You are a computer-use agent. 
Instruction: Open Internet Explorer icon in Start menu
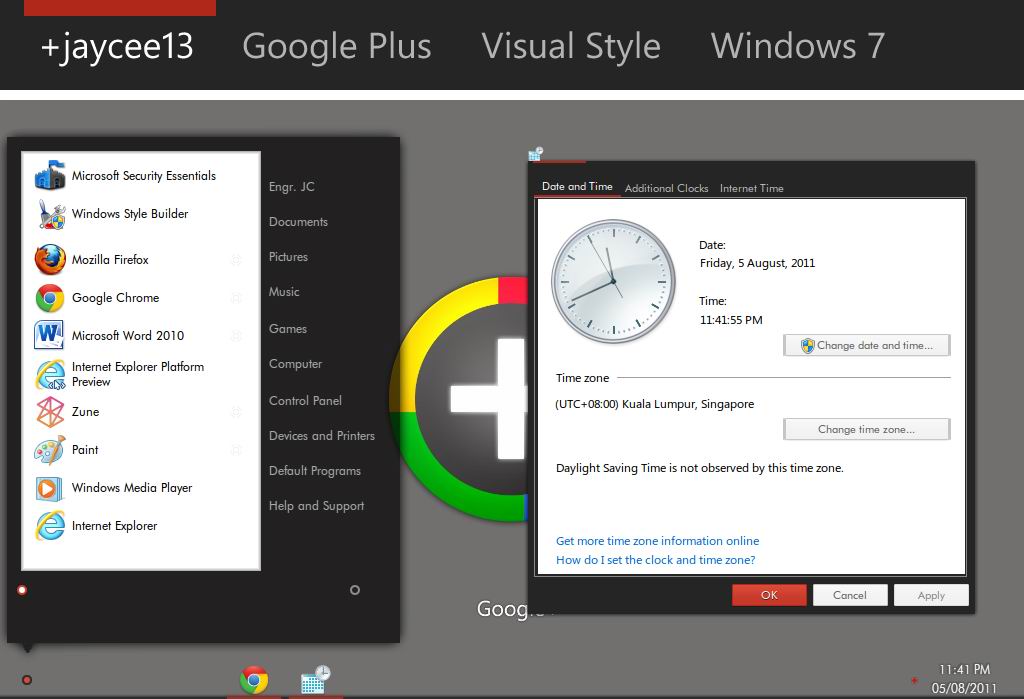pos(50,526)
